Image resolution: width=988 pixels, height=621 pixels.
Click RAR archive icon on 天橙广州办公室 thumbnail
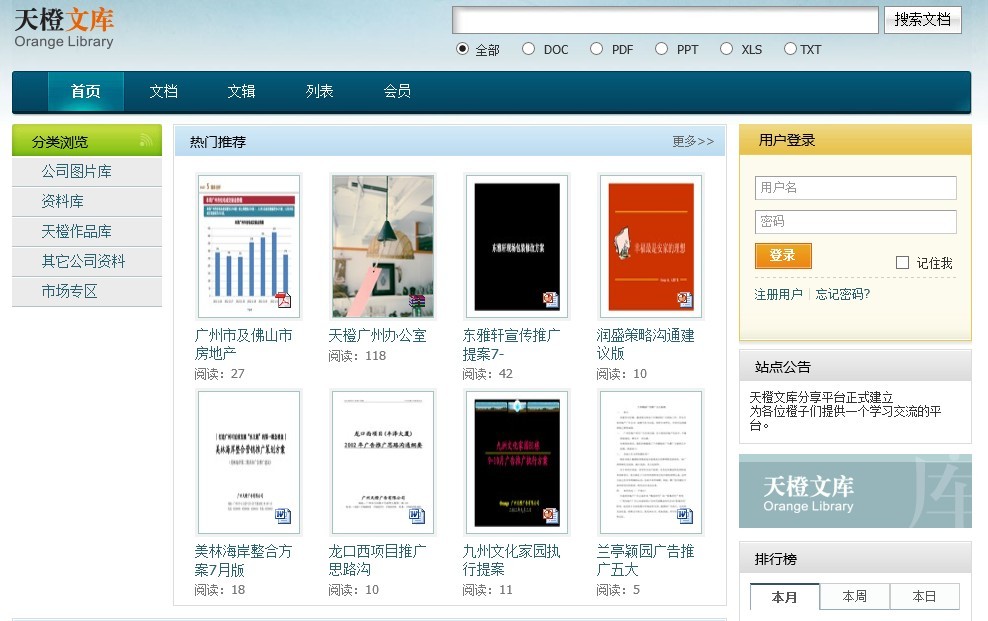click(x=418, y=301)
